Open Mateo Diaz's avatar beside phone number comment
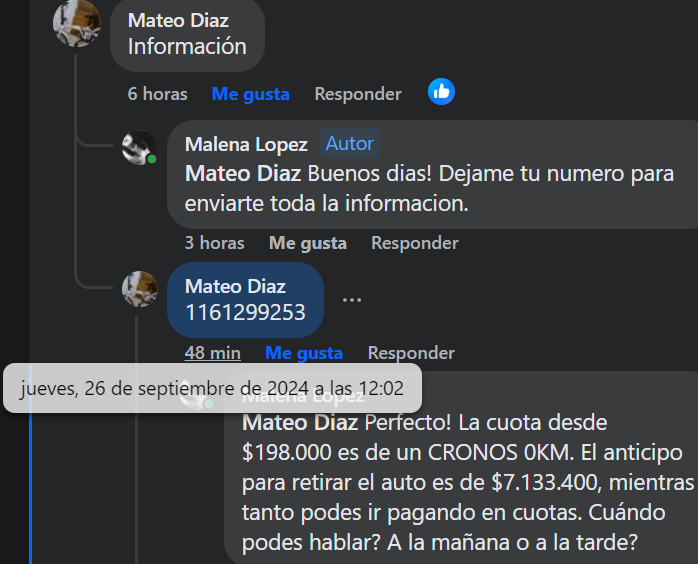 (x=140, y=289)
